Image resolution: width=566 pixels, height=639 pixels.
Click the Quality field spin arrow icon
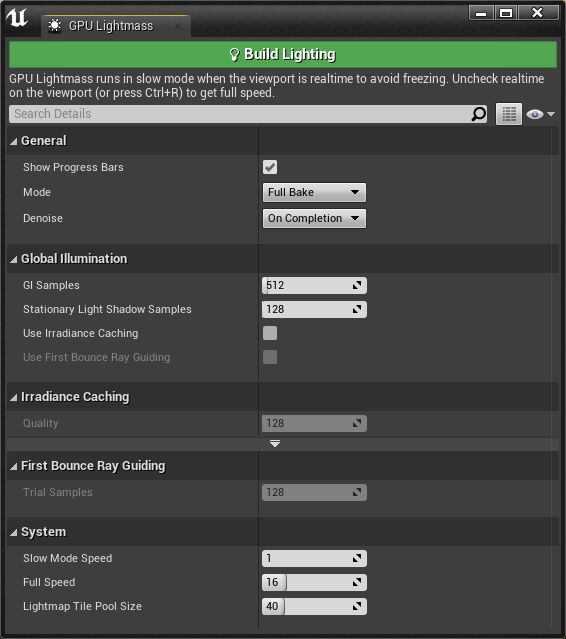point(357,423)
